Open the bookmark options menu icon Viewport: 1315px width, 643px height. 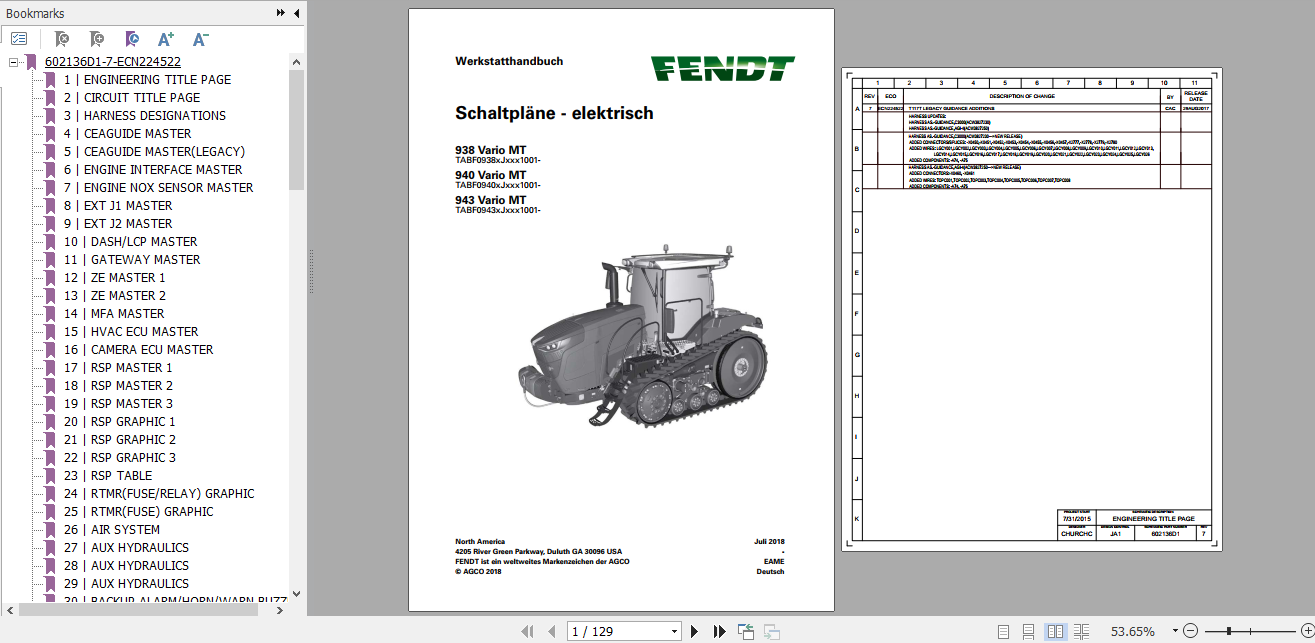coord(19,39)
